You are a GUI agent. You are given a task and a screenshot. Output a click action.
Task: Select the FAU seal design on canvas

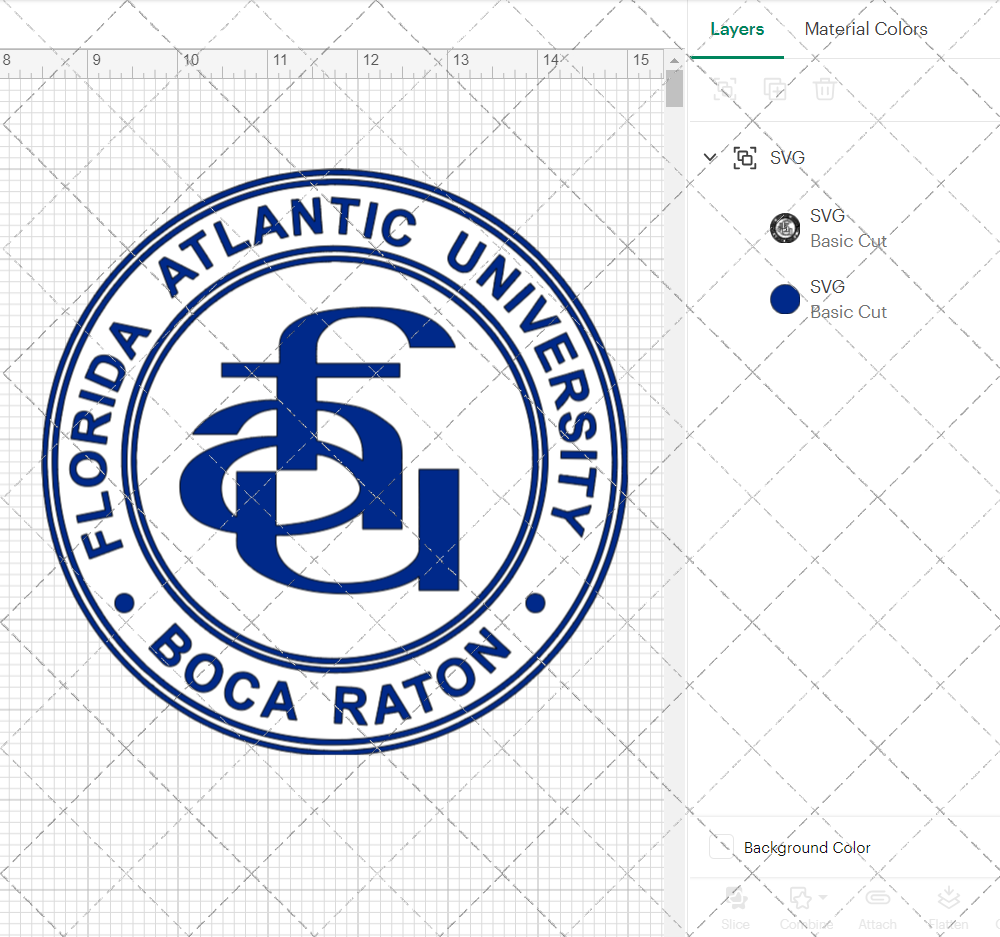tap(334, 461)
